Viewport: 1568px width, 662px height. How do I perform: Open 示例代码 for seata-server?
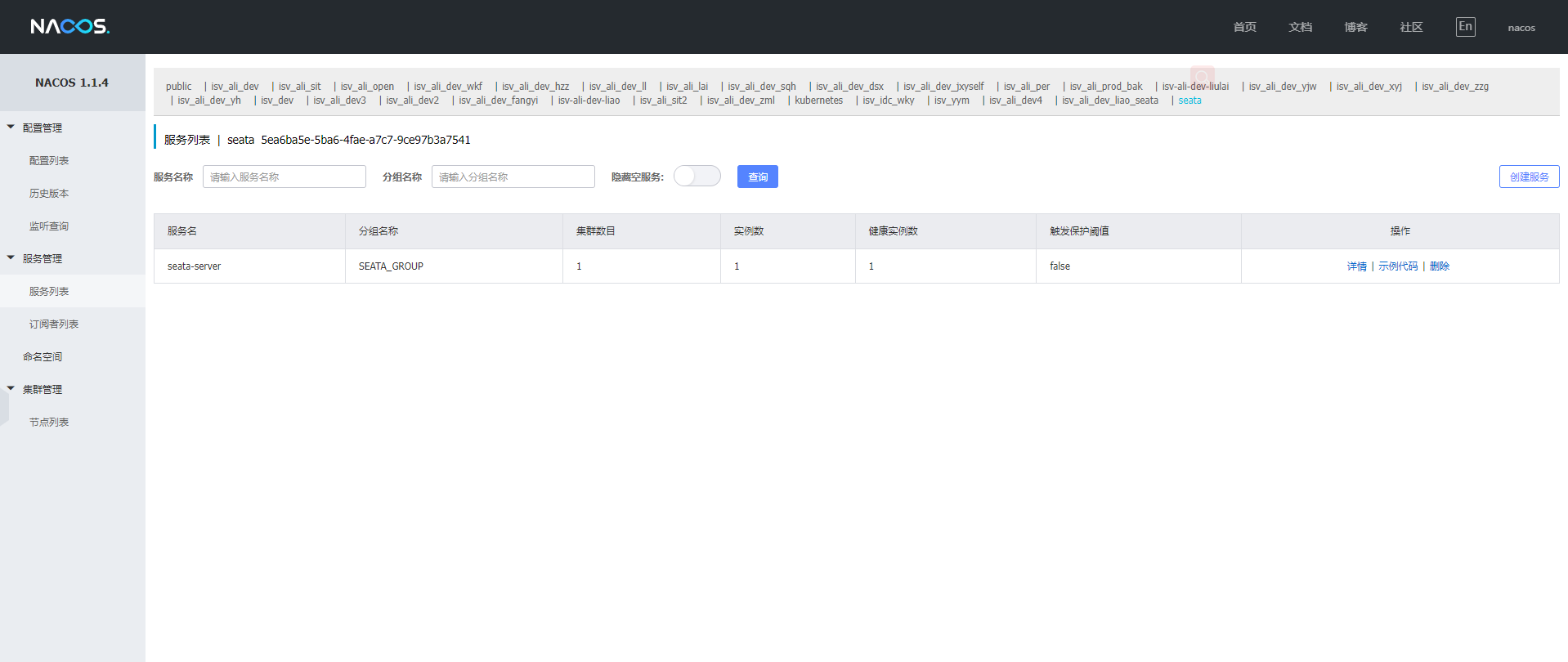(1398, 266)
